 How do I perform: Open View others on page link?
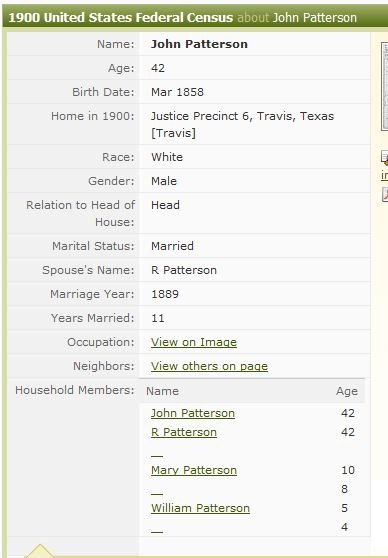[x=209, y=366]
